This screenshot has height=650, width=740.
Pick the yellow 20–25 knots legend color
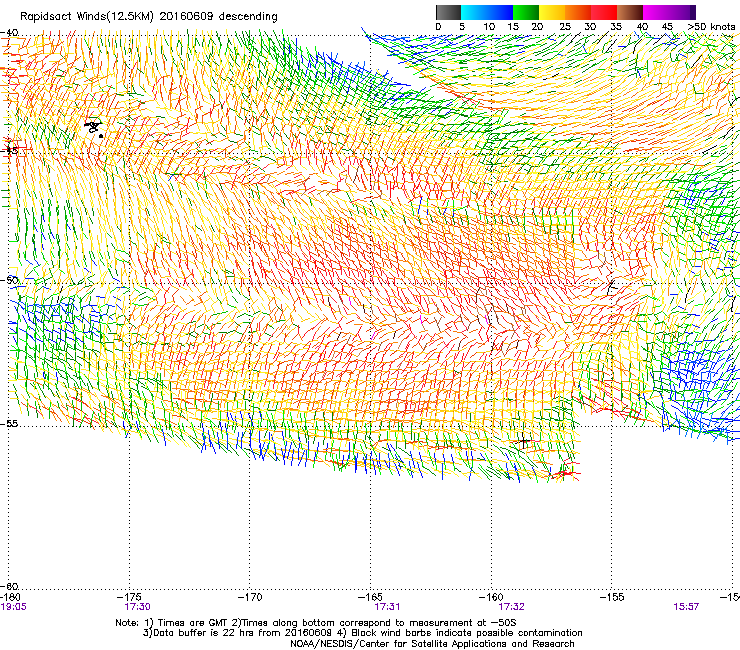point(552,12)
